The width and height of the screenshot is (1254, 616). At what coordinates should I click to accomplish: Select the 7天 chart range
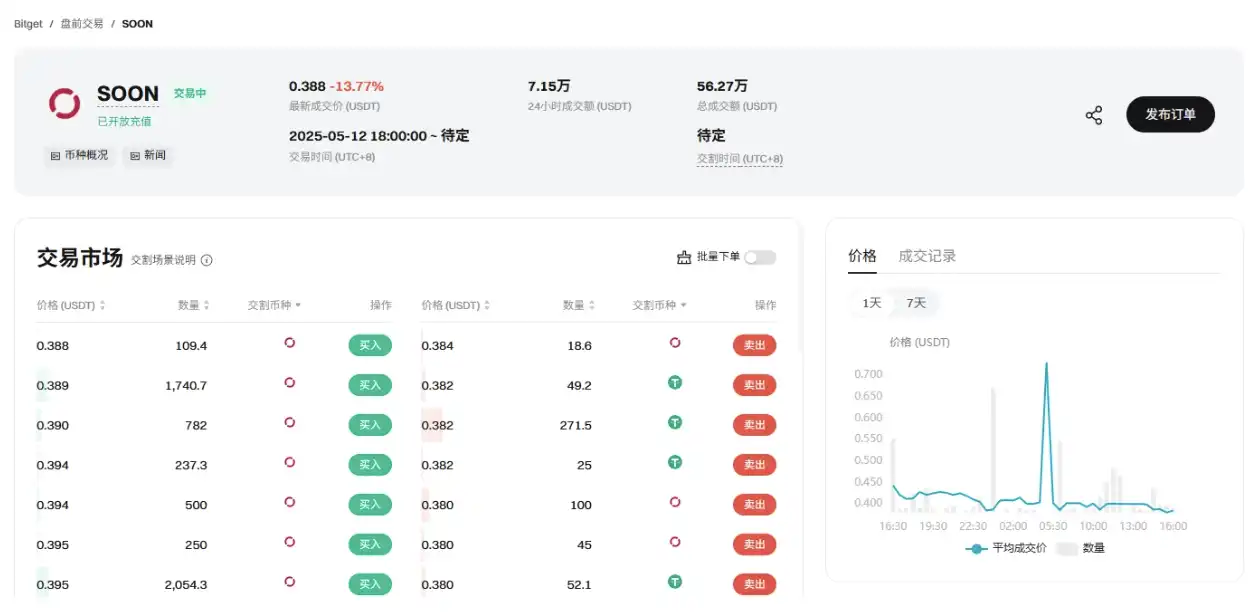pyautogui.click(x=916, y=303)
